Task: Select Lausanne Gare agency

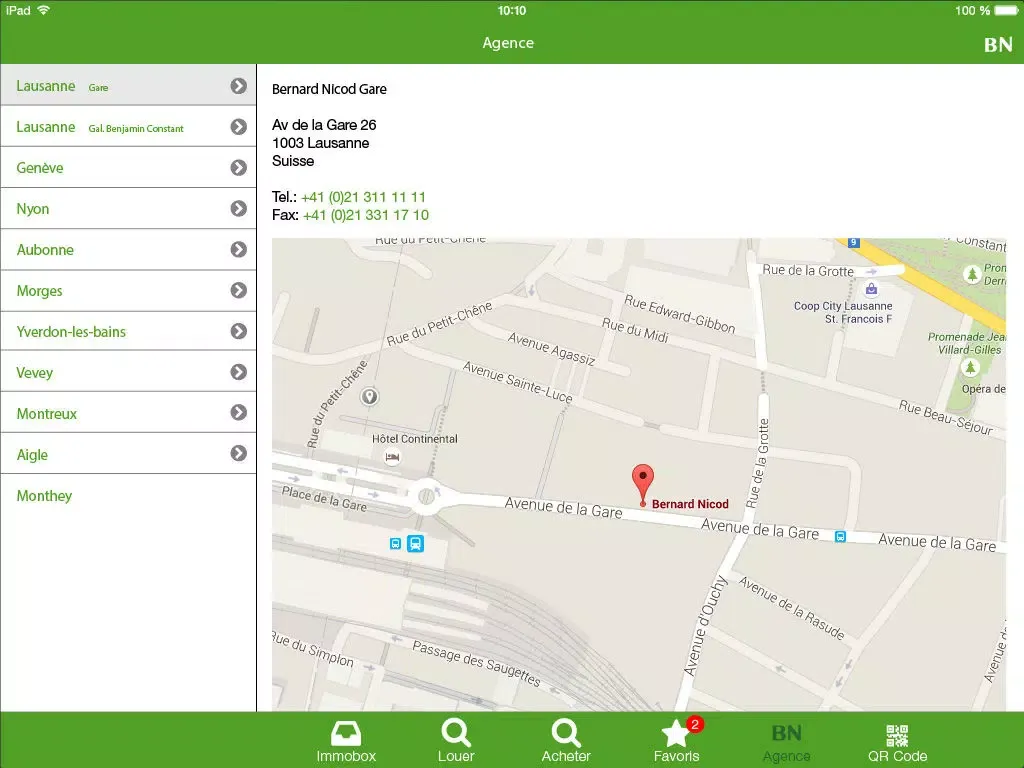Action: 128,86
